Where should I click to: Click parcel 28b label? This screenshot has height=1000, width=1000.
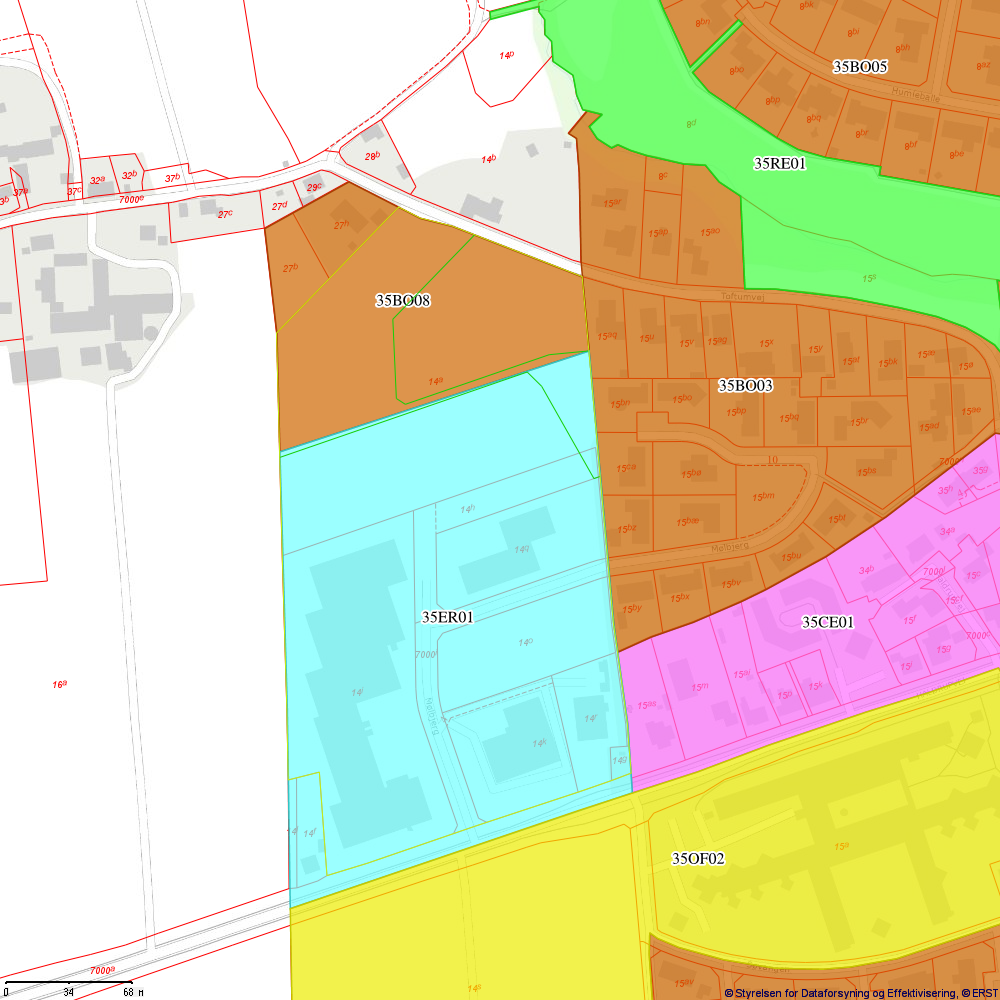click(x=372, y=156)
